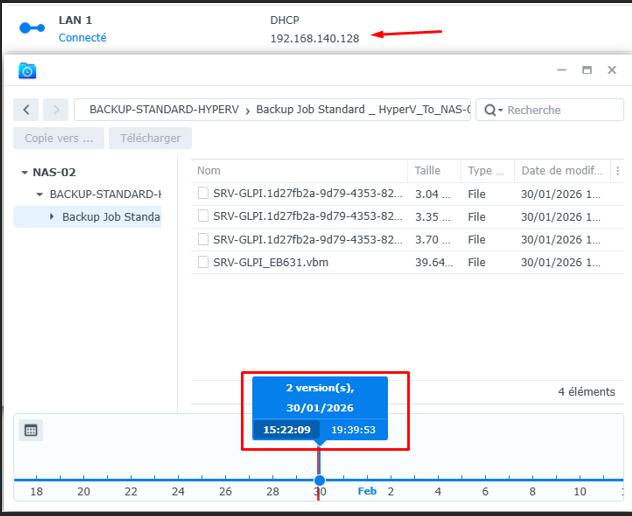Click the timeline marker dot at 30
This screenshot has height=516, width=632.
coord(319,480)
